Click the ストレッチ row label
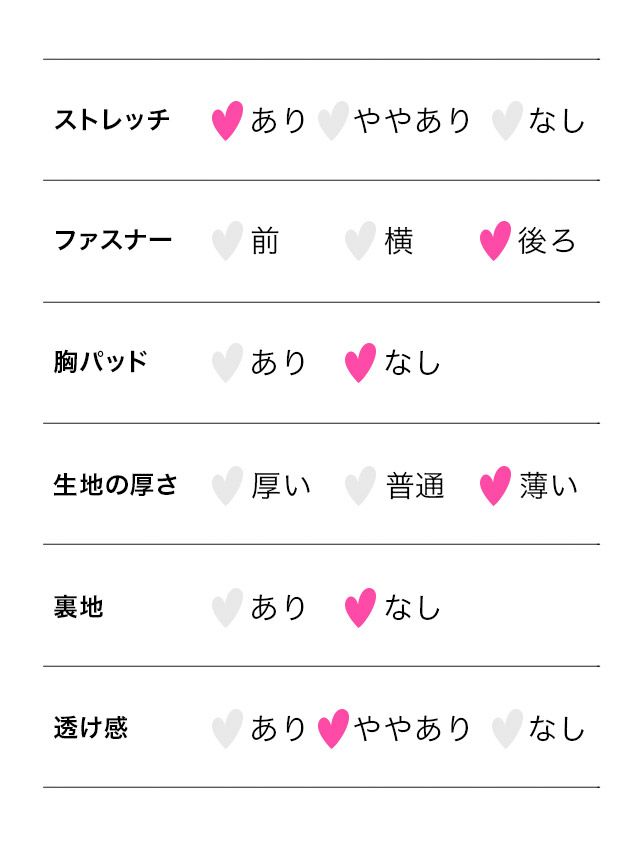The image size is (640, 854). pyautogui.click(x=112, y=121)
